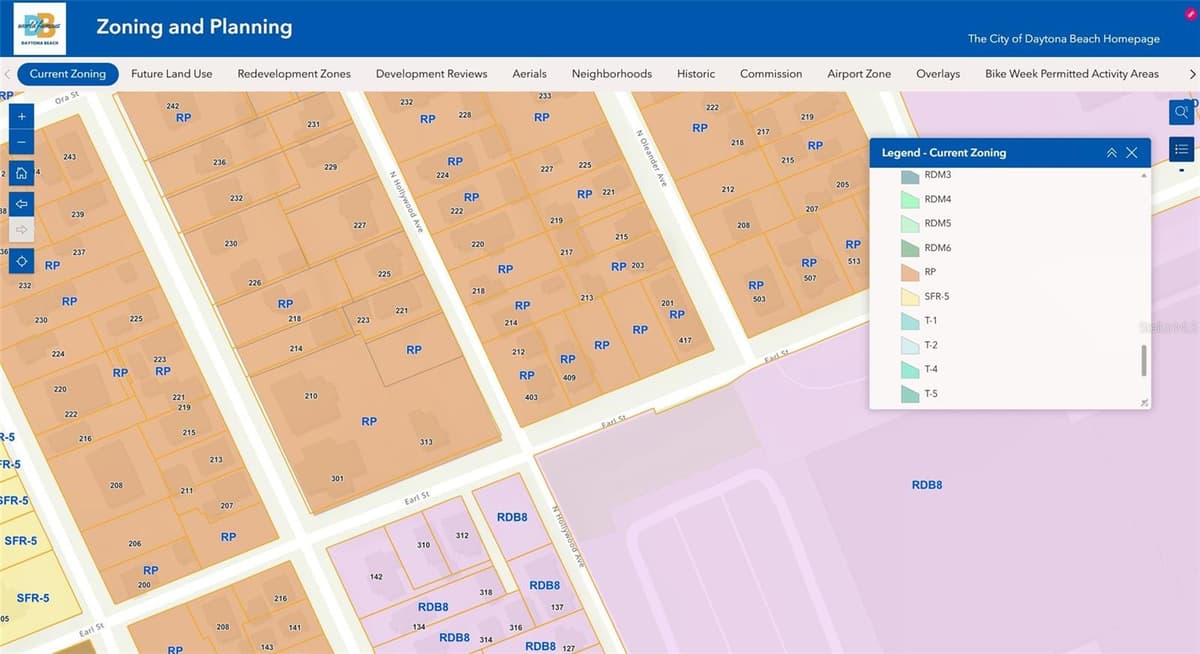Viewport: 1200px width, 654px height.
Task: Show more tabs with right chevron
Action: tap(1191, 74)
